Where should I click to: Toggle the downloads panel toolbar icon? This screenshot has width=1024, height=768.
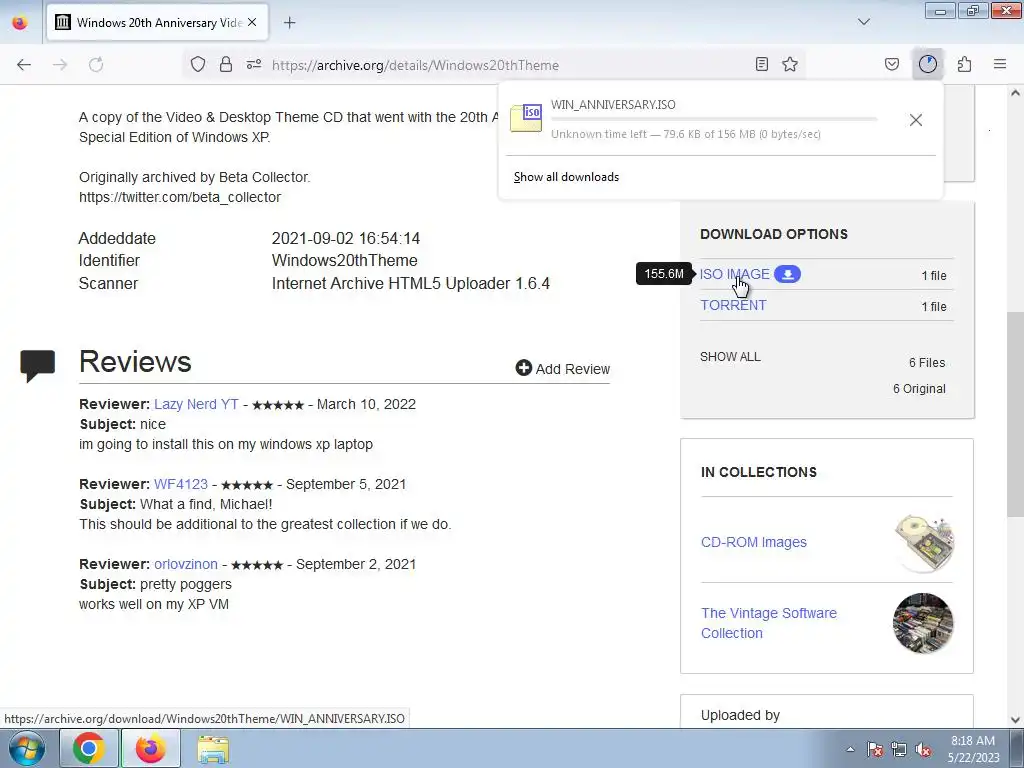tap(928, 65)
